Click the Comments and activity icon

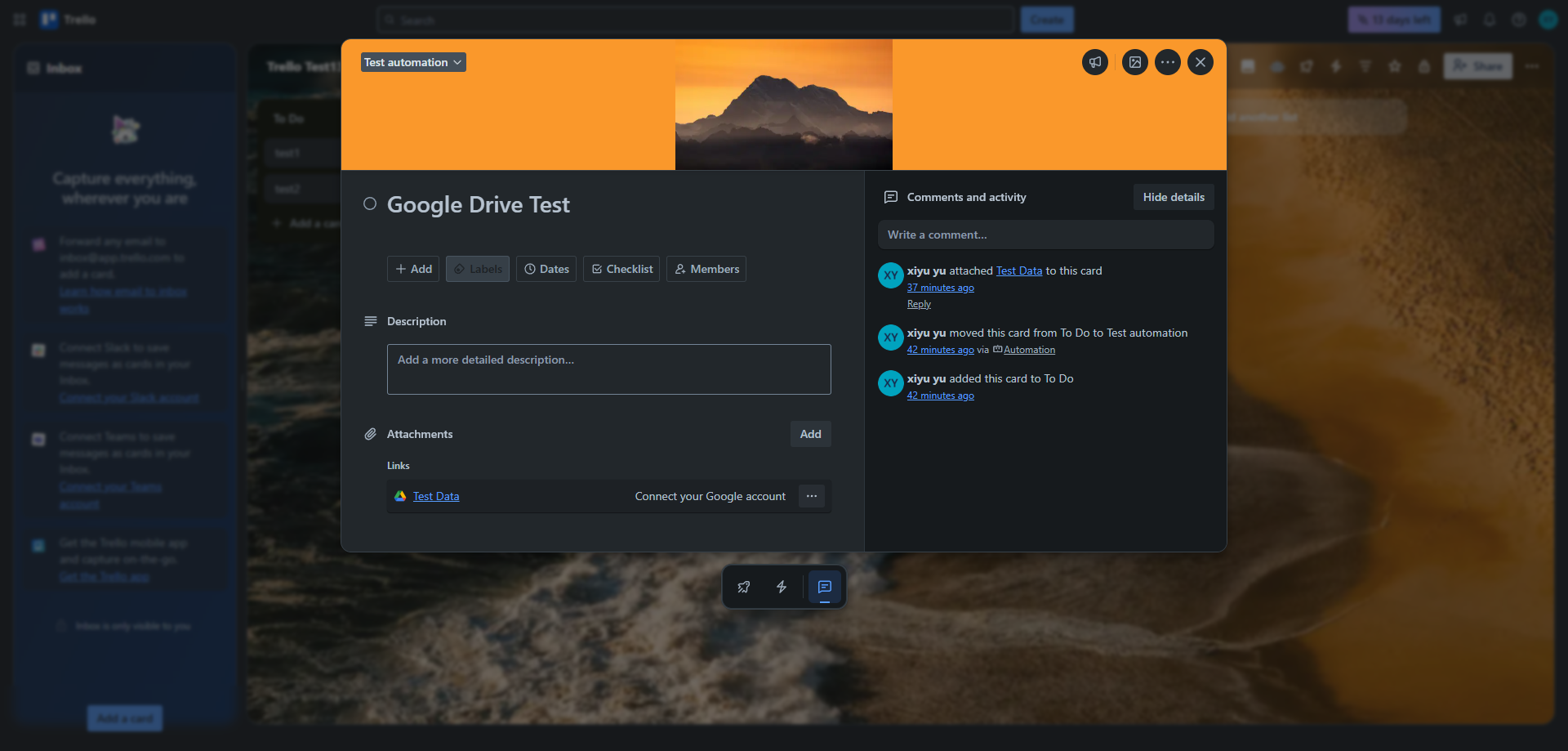(891, 197)
